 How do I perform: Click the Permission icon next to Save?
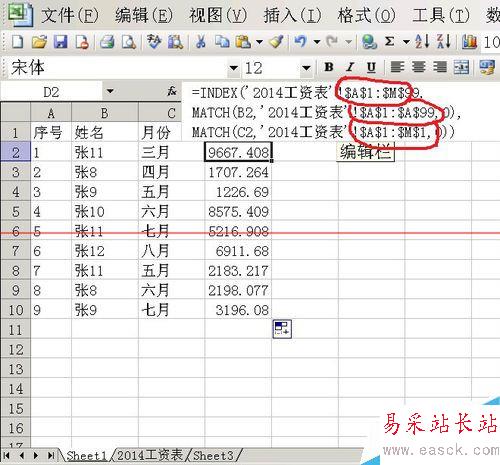click(82, 42)
